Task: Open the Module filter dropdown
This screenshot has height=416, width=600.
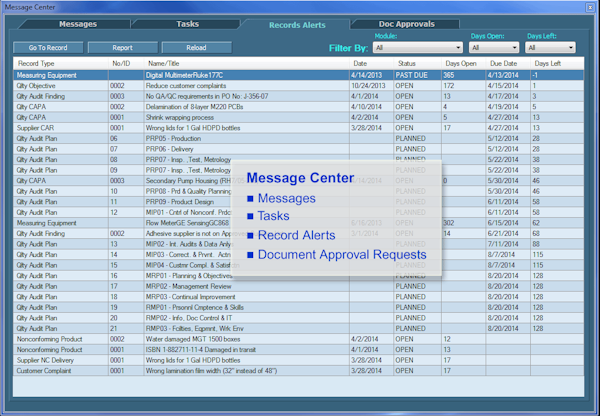Action: pyautogui.click(x=418, y=47)
